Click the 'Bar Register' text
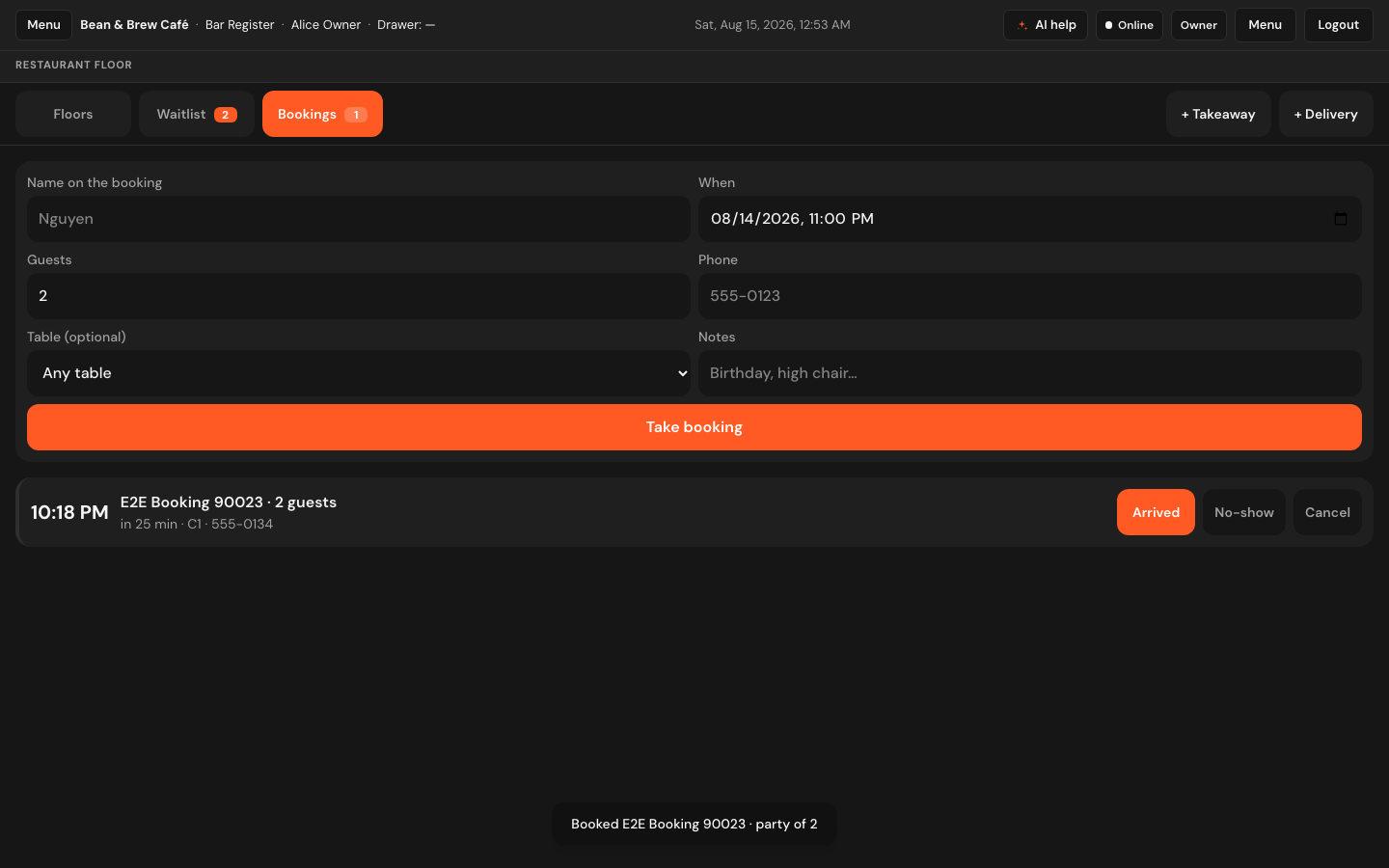This screenshot has width=1389, height=868. click(240, 25)
